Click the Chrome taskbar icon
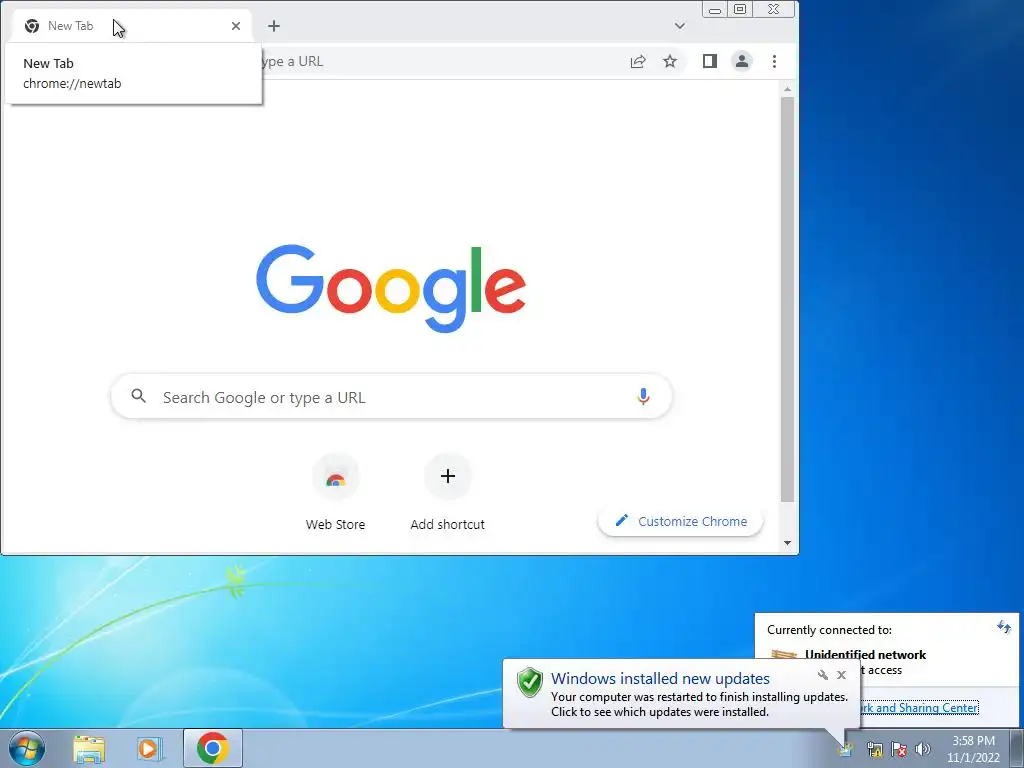This screenshot has height=768, width=1024. click(x=213, y=748)
